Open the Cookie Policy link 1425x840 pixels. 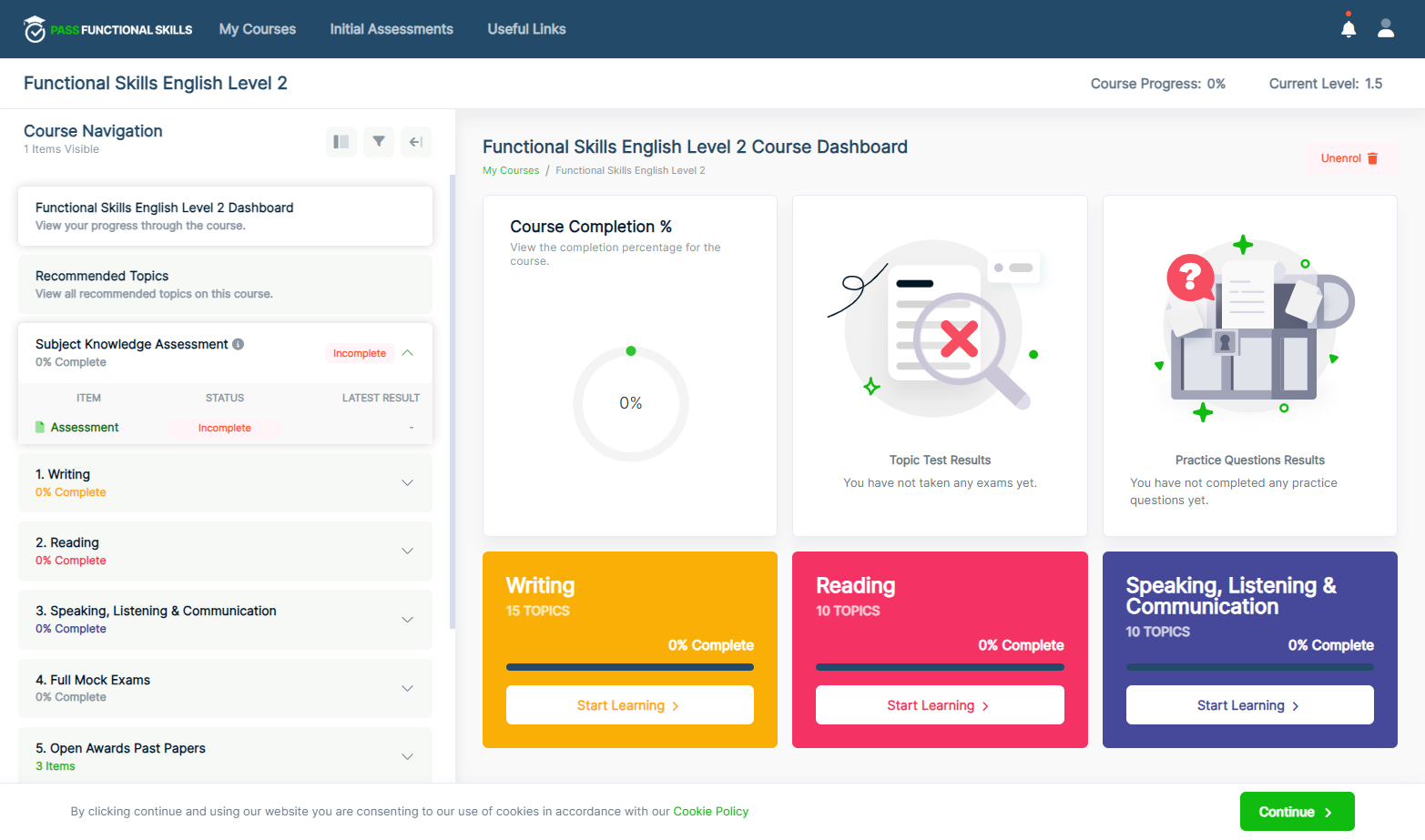(x=711, y=812)
